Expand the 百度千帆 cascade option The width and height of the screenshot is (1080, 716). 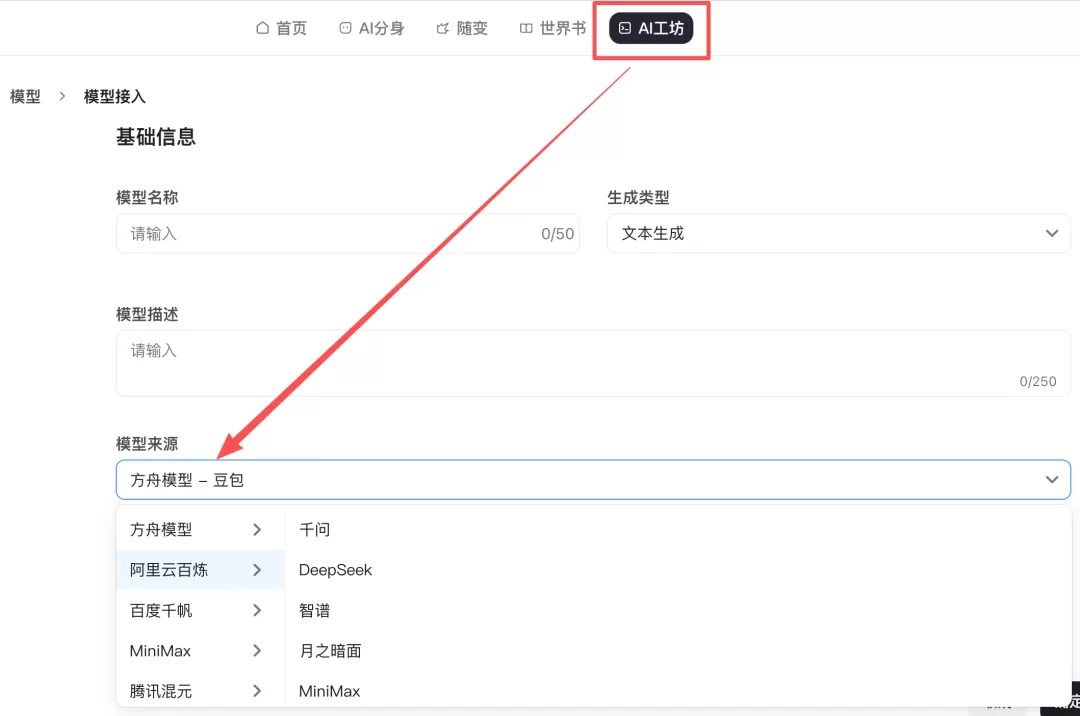point(200,611)
